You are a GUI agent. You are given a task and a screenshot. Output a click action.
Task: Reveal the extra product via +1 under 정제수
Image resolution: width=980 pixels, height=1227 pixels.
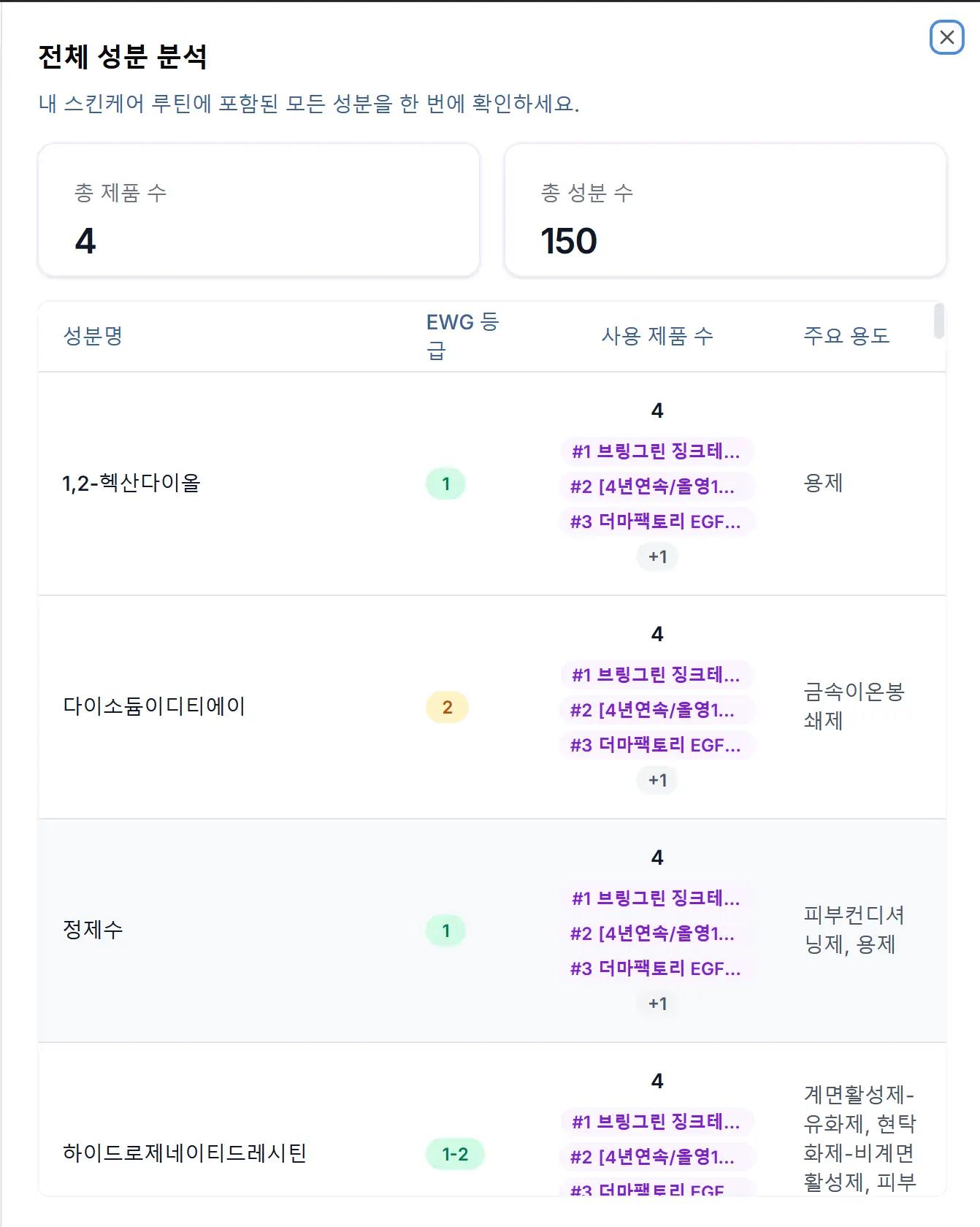coord(656,1004)
